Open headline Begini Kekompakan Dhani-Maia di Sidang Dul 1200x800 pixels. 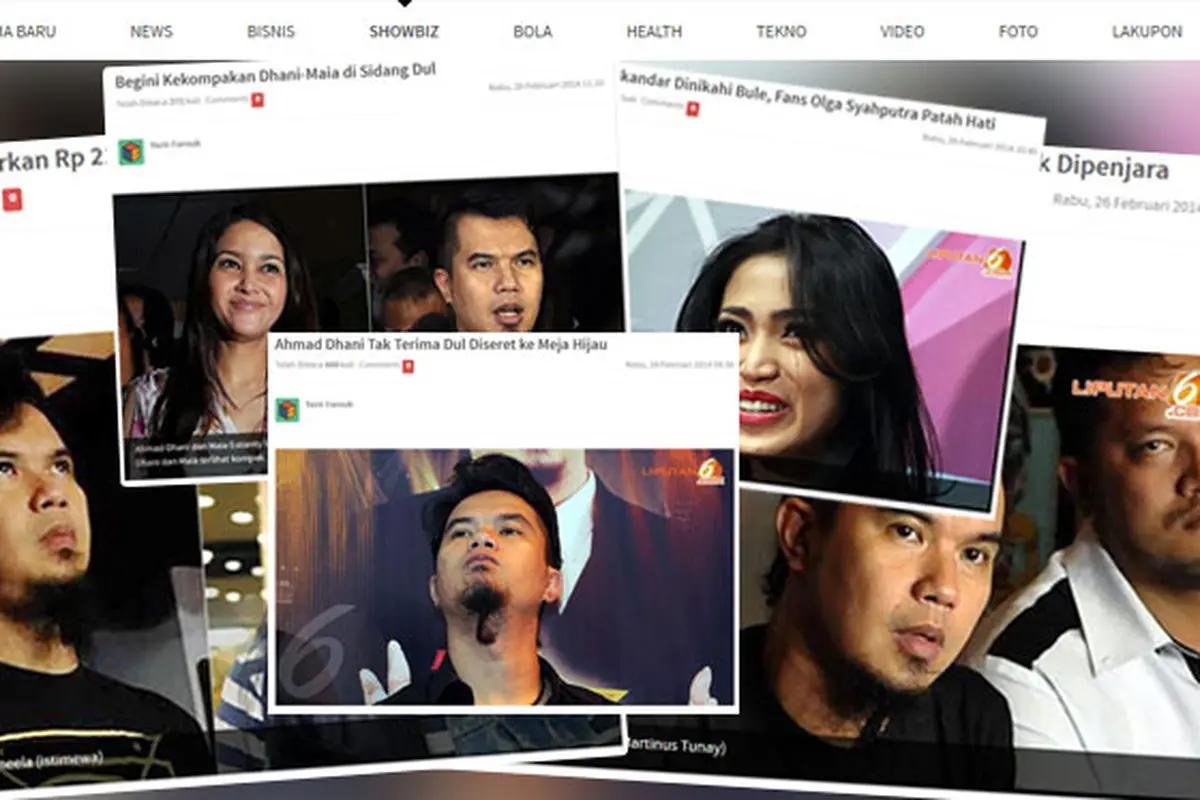tap(275, 78)
